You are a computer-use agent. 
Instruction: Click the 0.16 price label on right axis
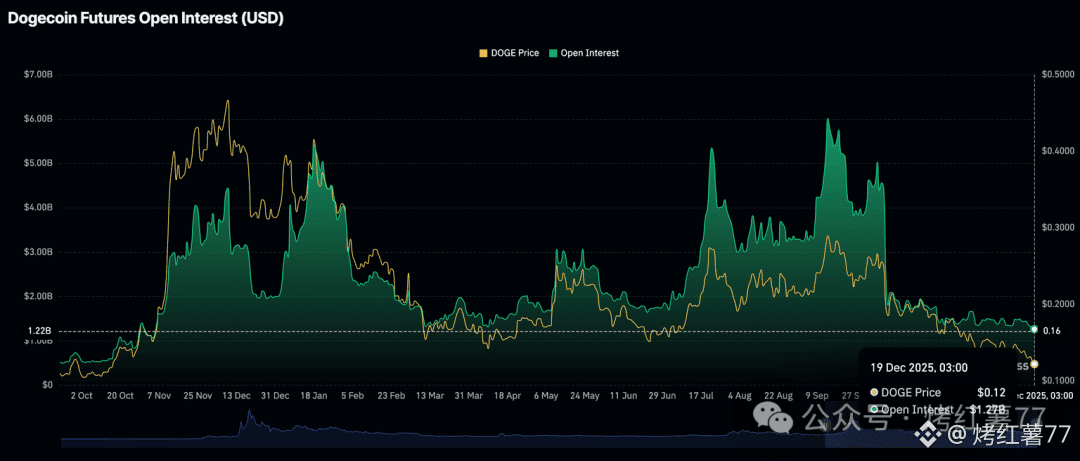(1051, 331)
